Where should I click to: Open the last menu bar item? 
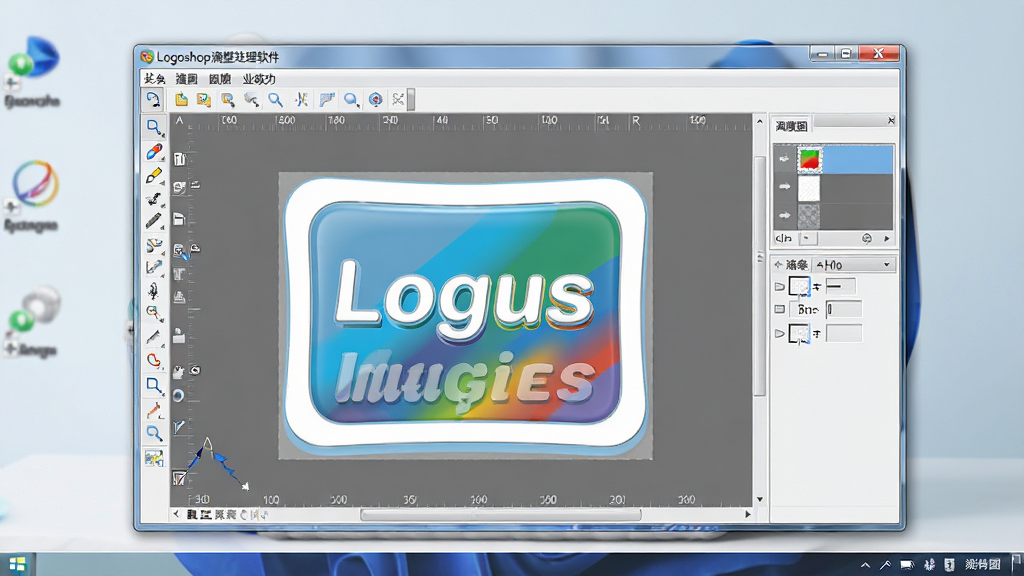259,78
